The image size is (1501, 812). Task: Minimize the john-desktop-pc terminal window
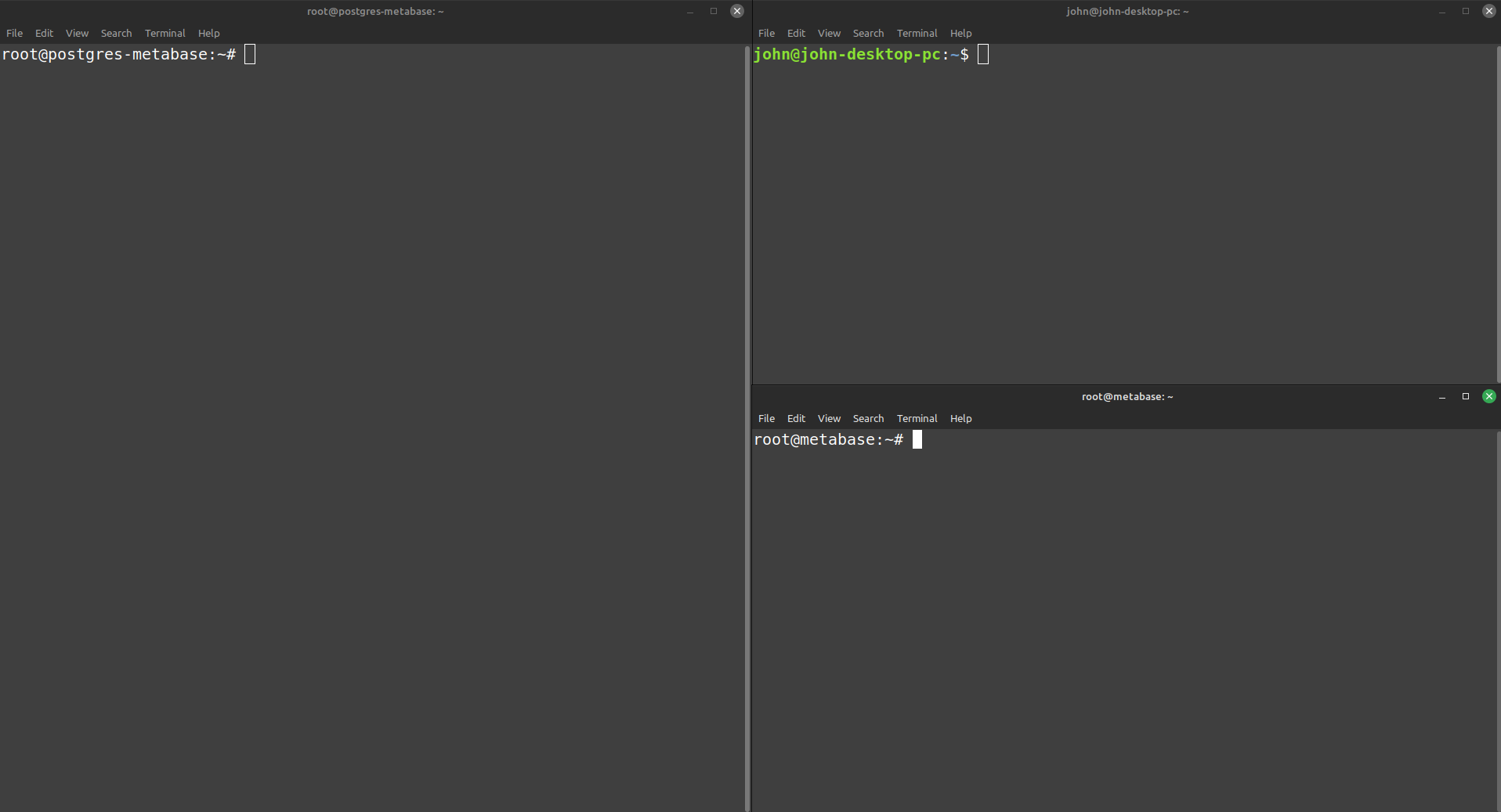pyautogui.click(x=1441, y=12)
